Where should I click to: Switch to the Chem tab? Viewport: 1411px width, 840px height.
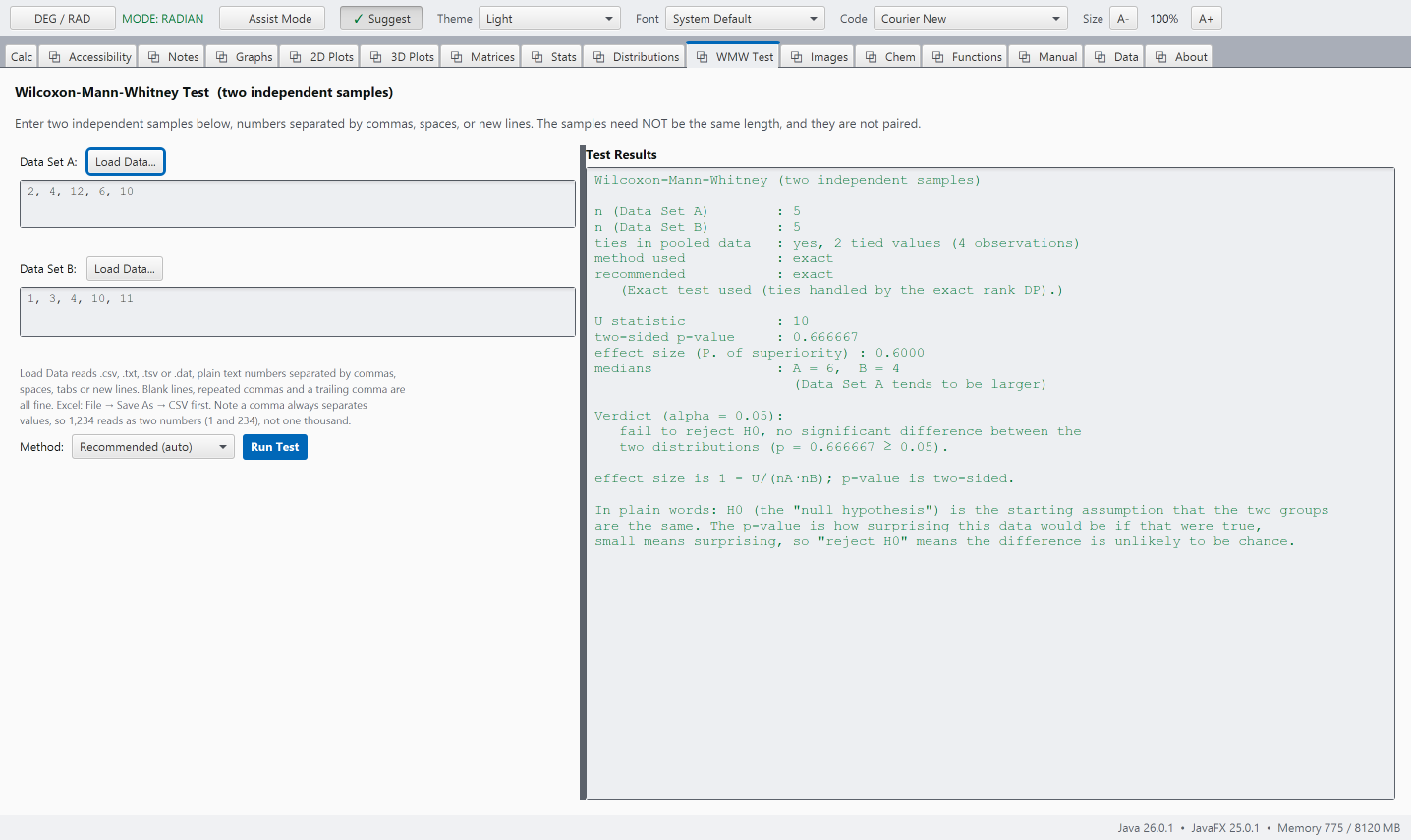[x=890, y=57]
